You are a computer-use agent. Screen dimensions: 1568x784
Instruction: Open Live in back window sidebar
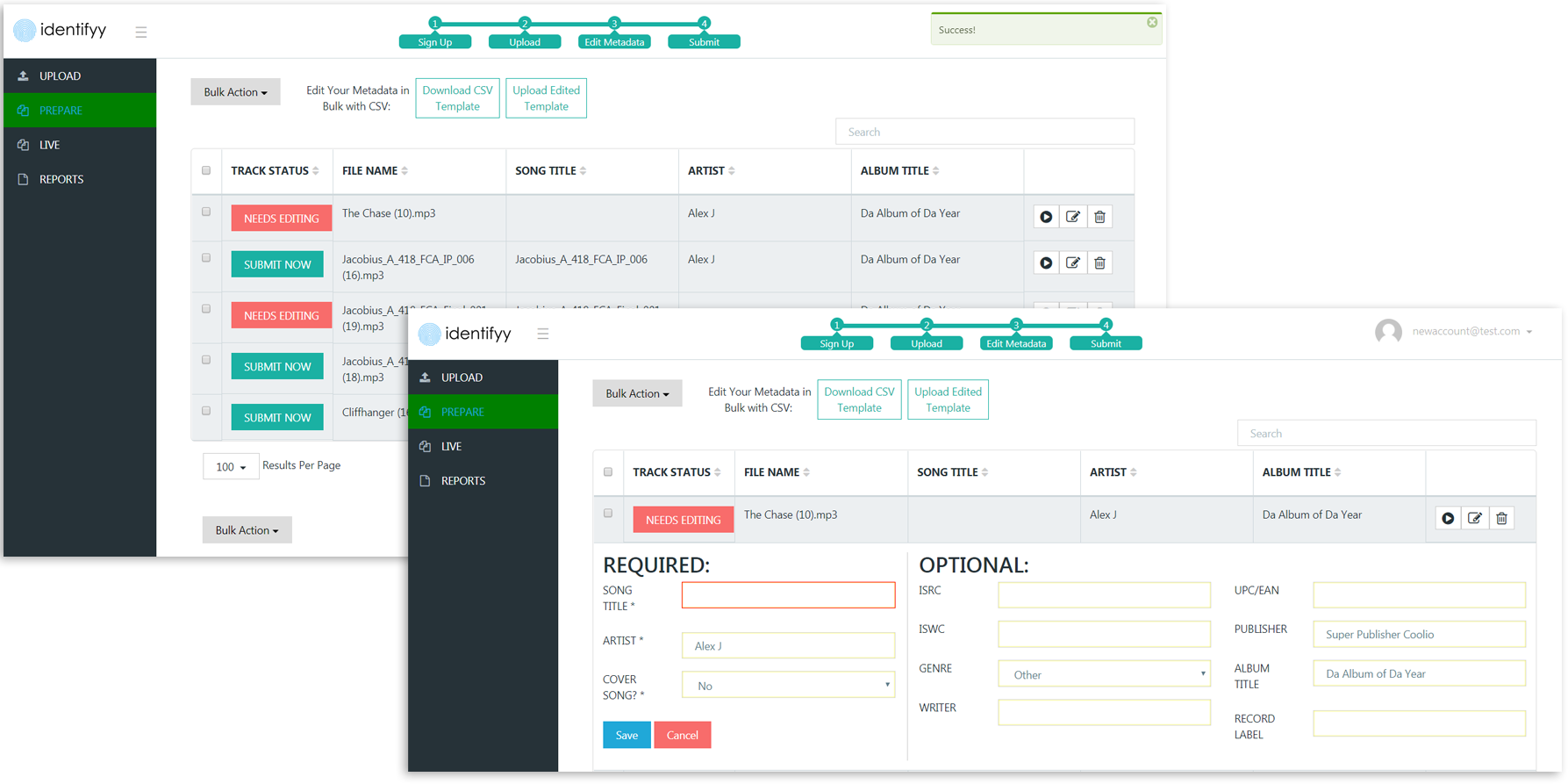(x=80, y=145)
